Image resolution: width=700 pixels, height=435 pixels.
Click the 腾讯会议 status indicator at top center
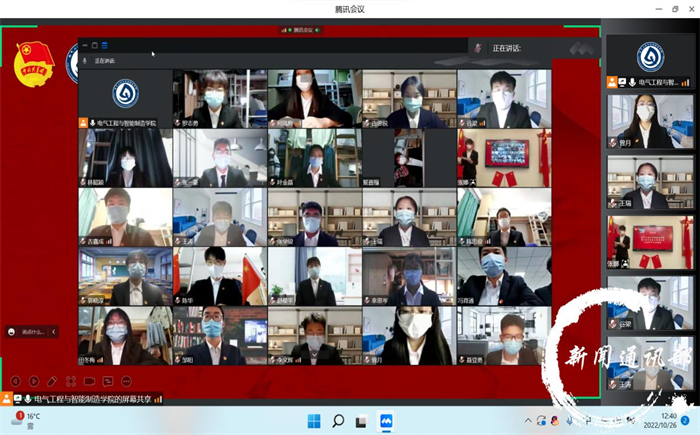[x=300, y=30]
